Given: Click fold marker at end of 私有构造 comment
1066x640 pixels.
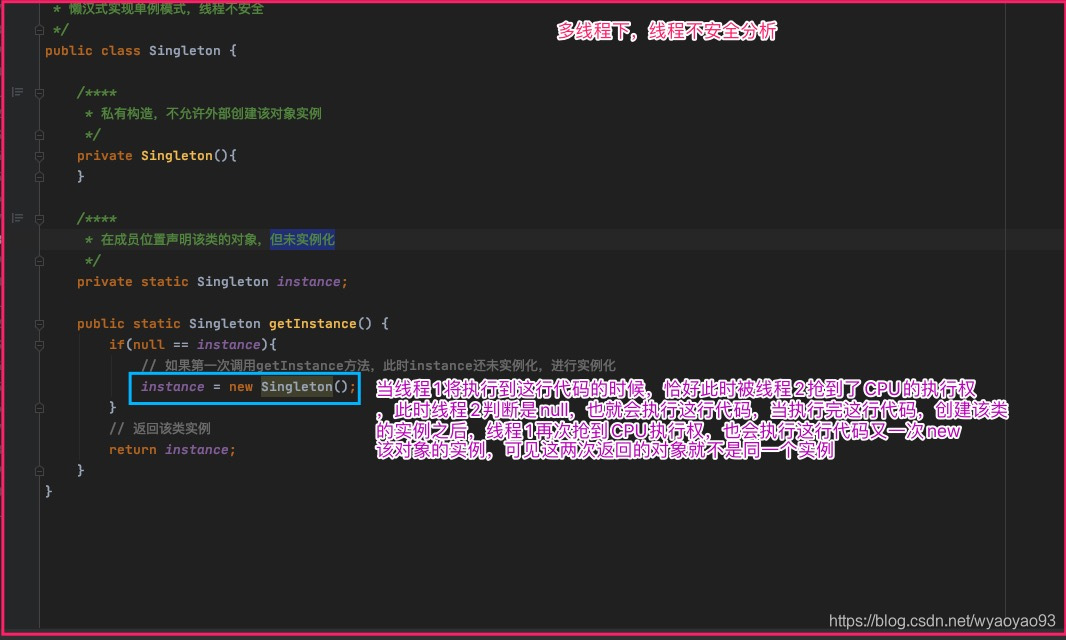Looking at the screenshot, I should (39, 135).
